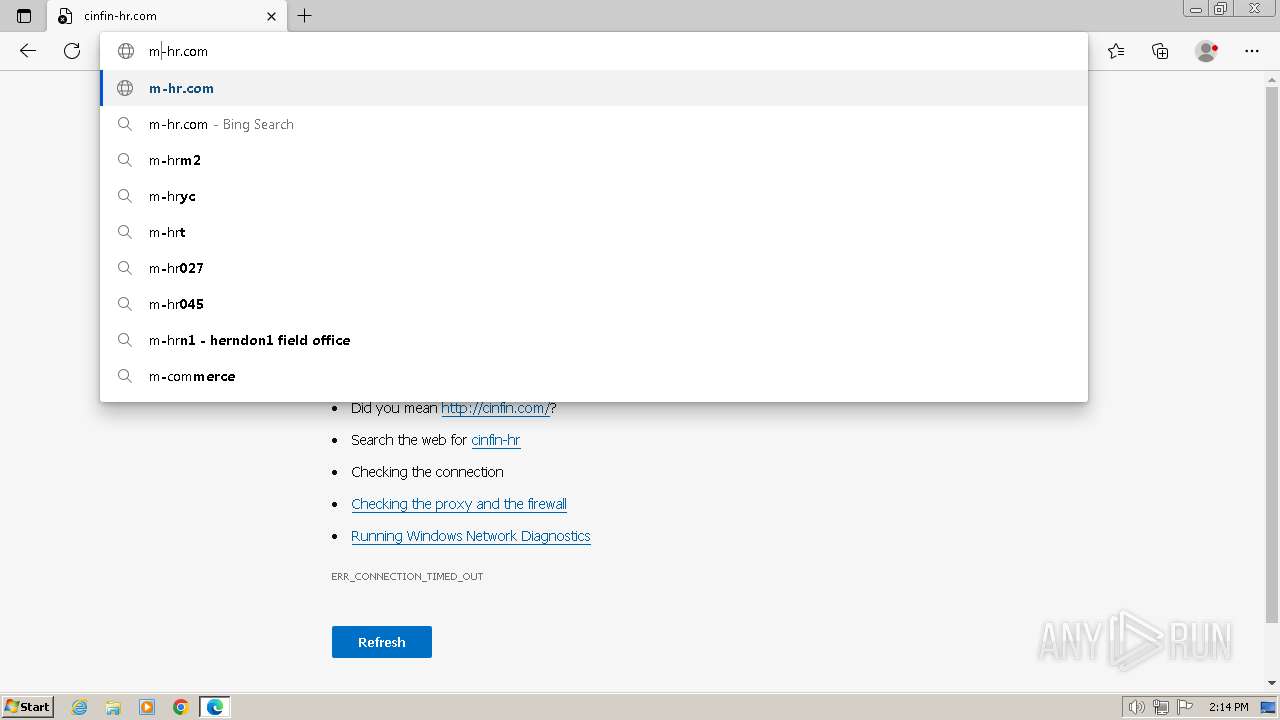This screenshot has width=1280, height=720.
Task: Open volume speaker tray icon
Action: click(x=1136, y=707)
